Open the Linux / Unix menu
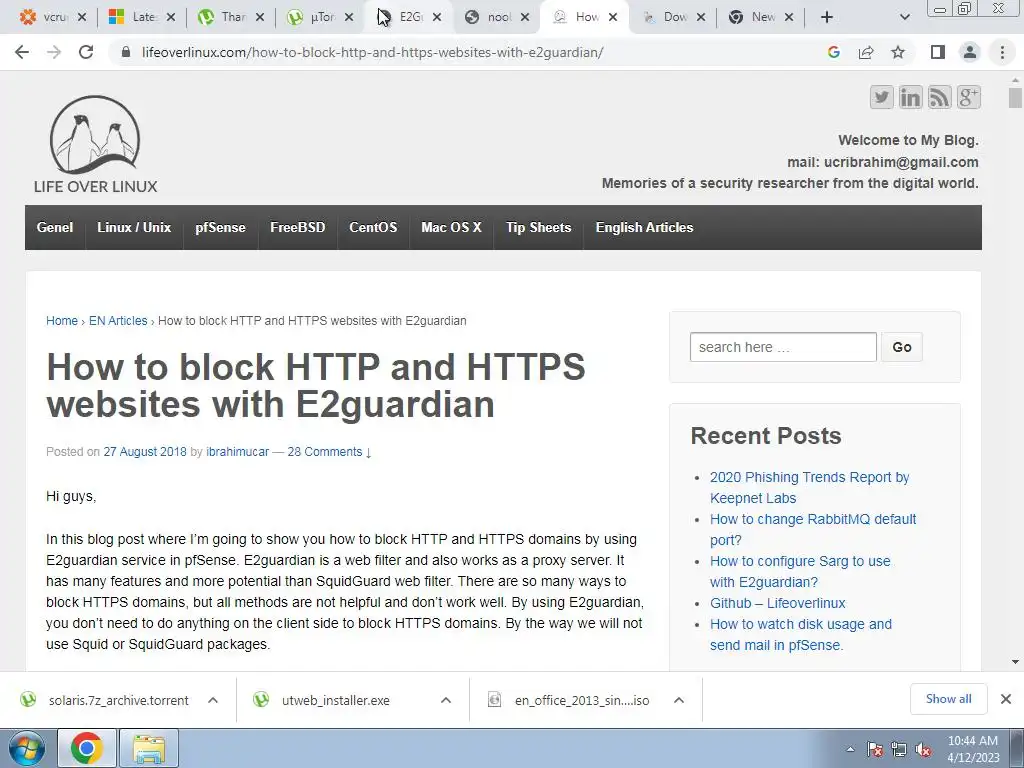Image resolution: width=1024 pixels, height=768 pixels. (x=134, y=227)
